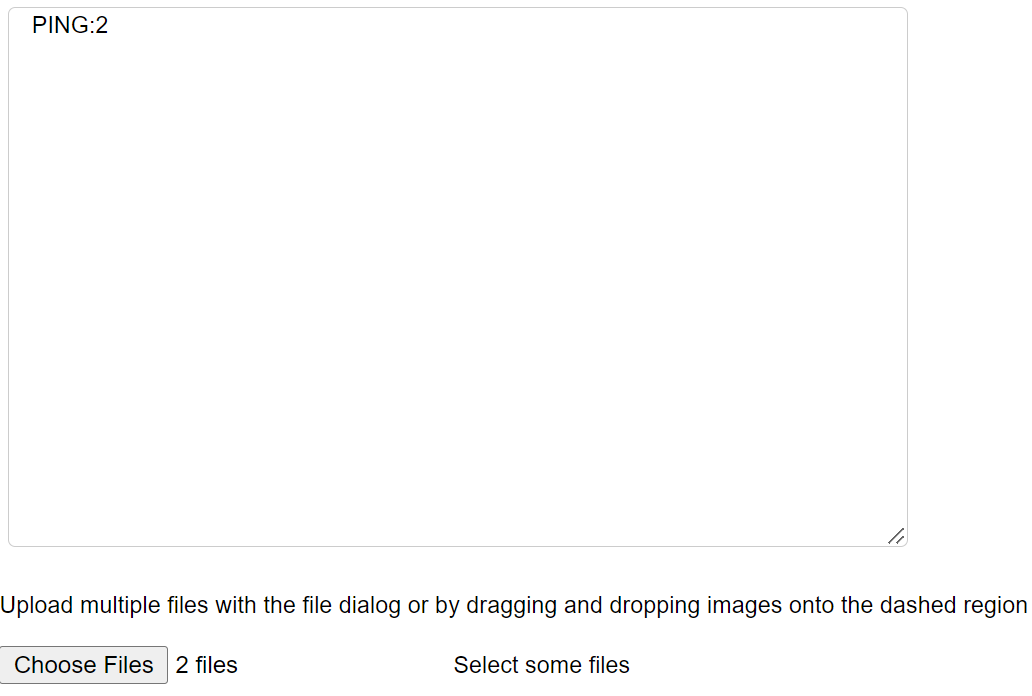
Task: Activate the file selection control
Action: tap(84, 665)
